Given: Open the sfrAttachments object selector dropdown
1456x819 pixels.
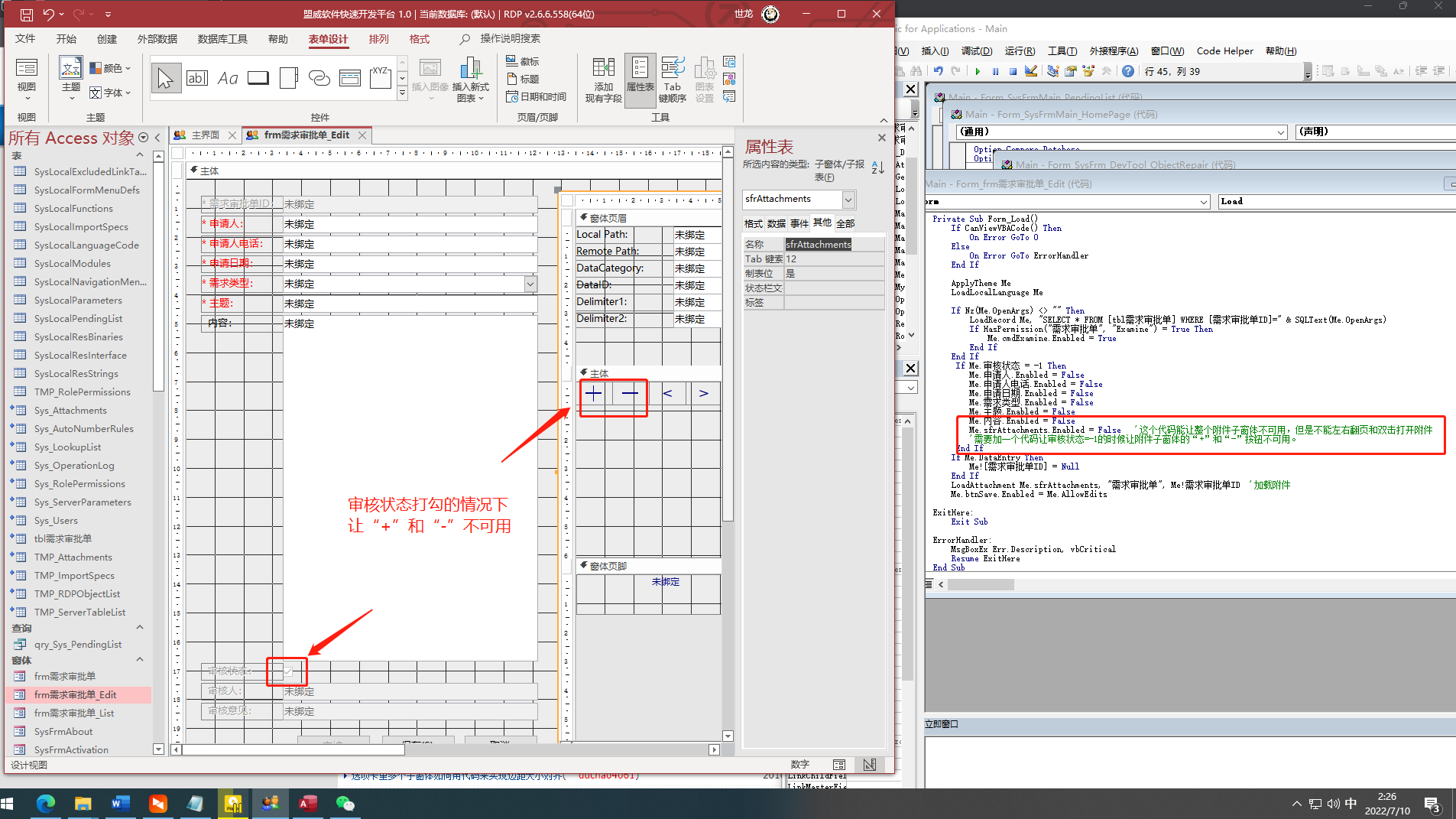Looking at the screenshot, I should pos(848,200).
